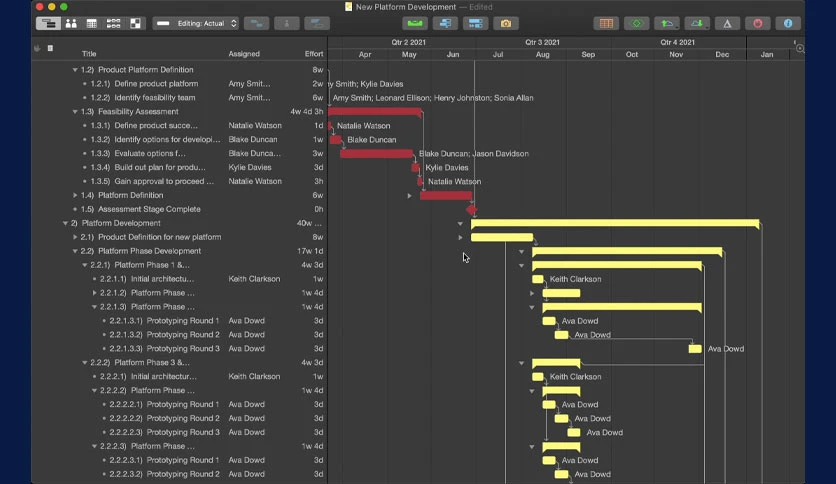836x484 pixels.
Task: Click Natalie Watson assigned cell for 1.3.1
Action: [255, 126]
